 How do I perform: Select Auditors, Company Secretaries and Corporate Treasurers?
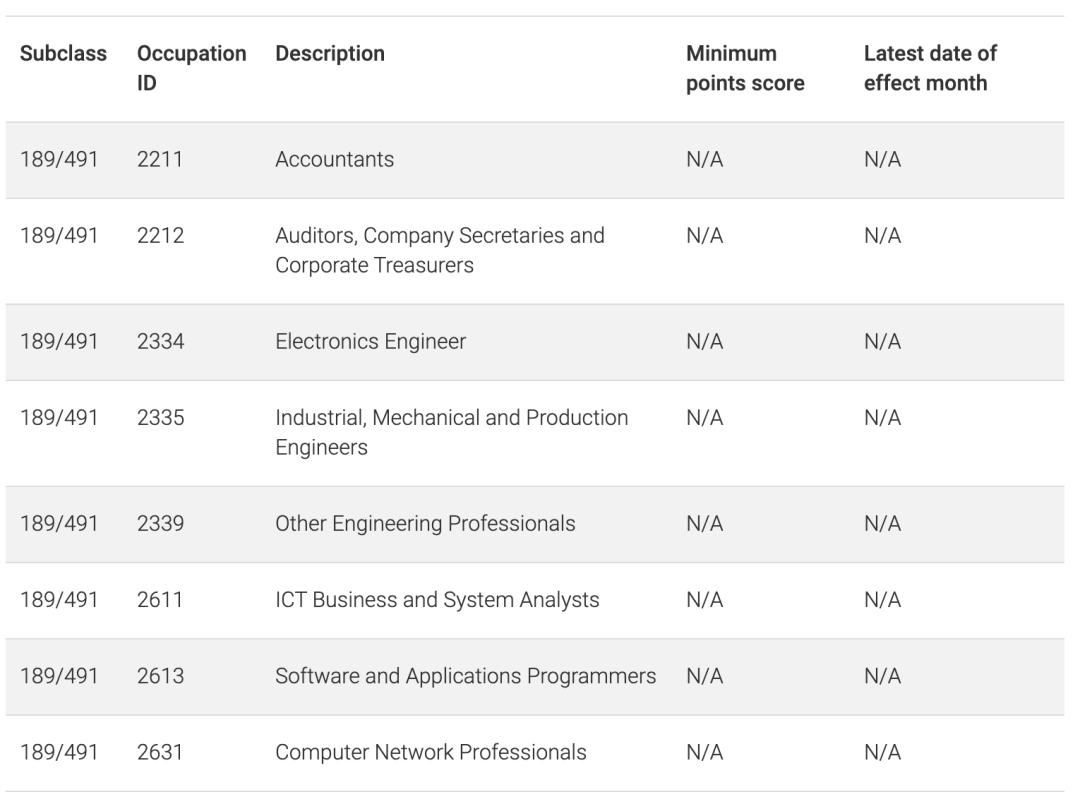click(x=440, y=250)
